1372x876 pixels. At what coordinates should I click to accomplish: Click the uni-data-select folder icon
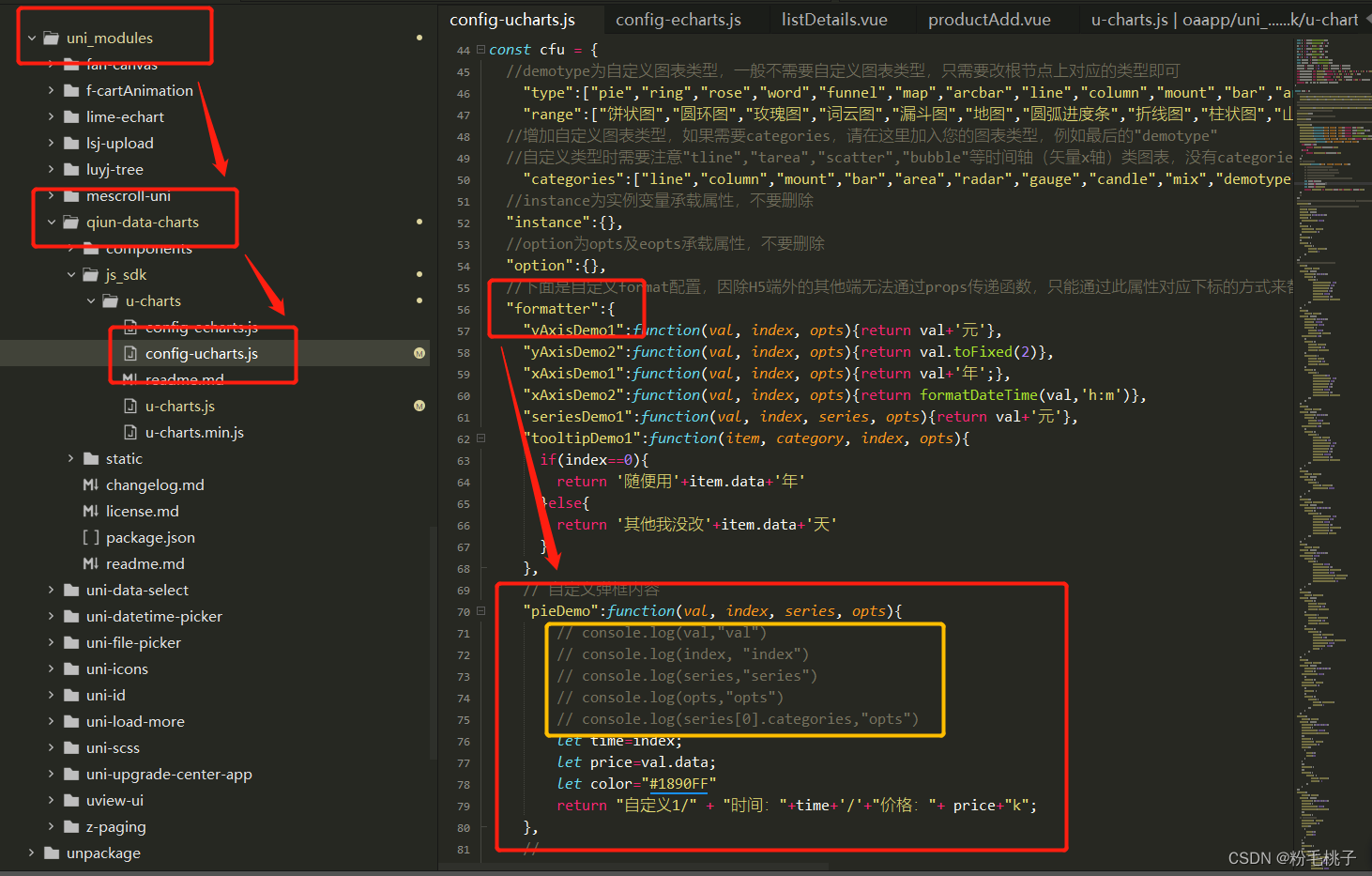[71, 591]
